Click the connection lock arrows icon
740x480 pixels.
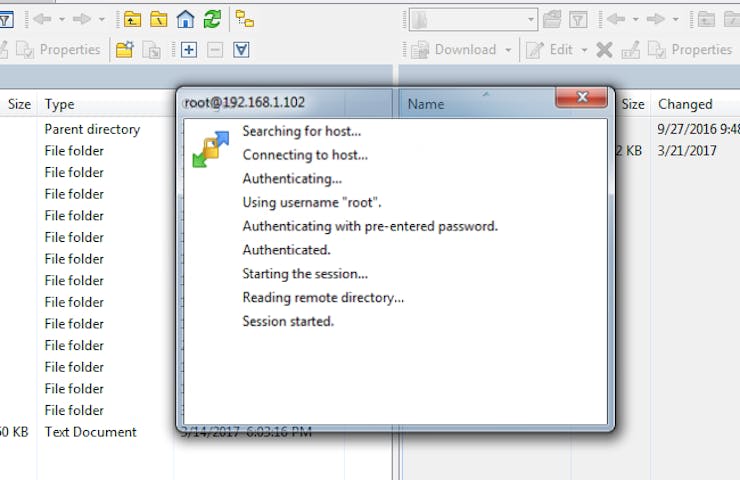(210, 149)
